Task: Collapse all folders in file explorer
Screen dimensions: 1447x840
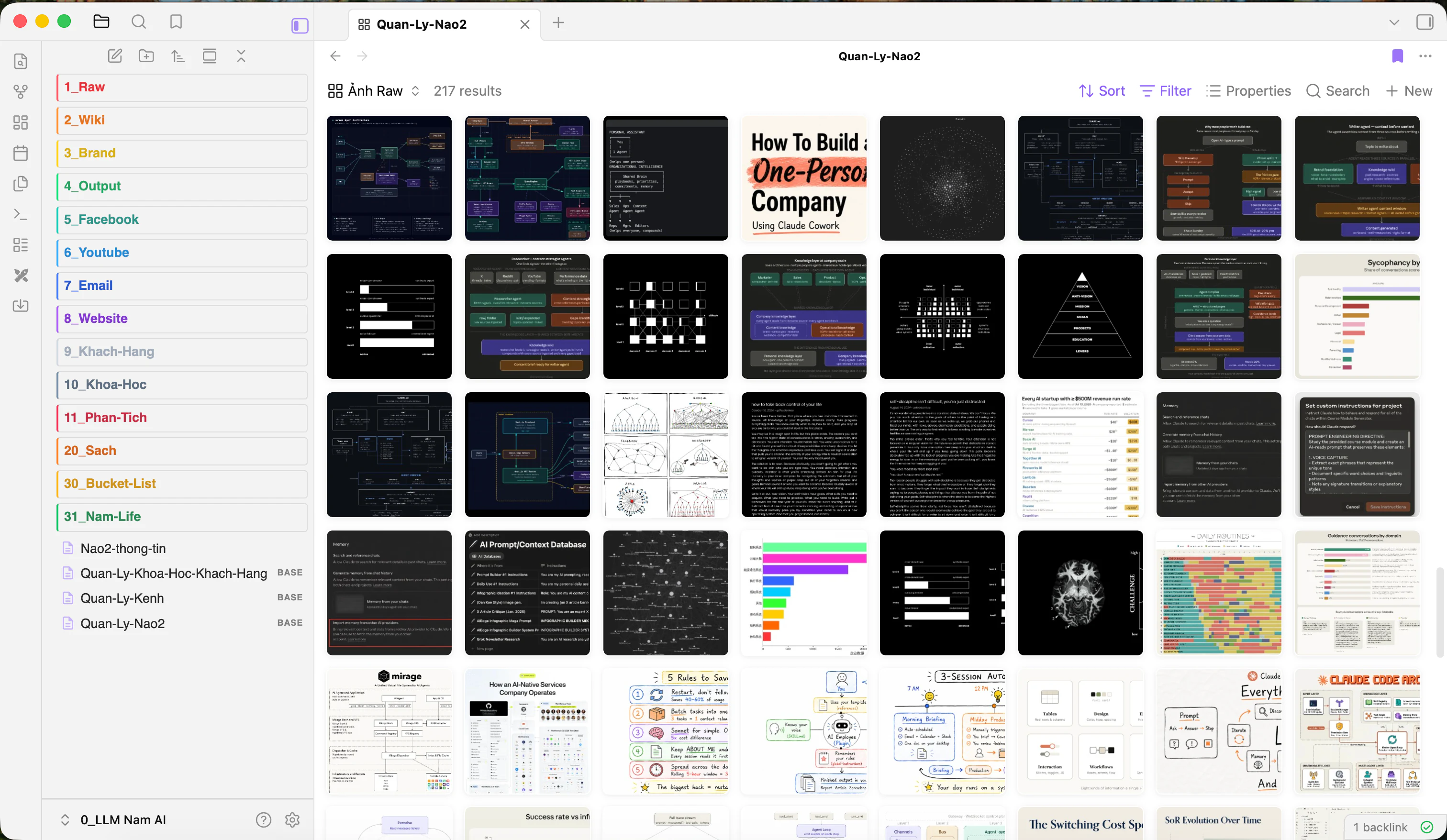Action: pyautogui.click(x=241, y=55)
